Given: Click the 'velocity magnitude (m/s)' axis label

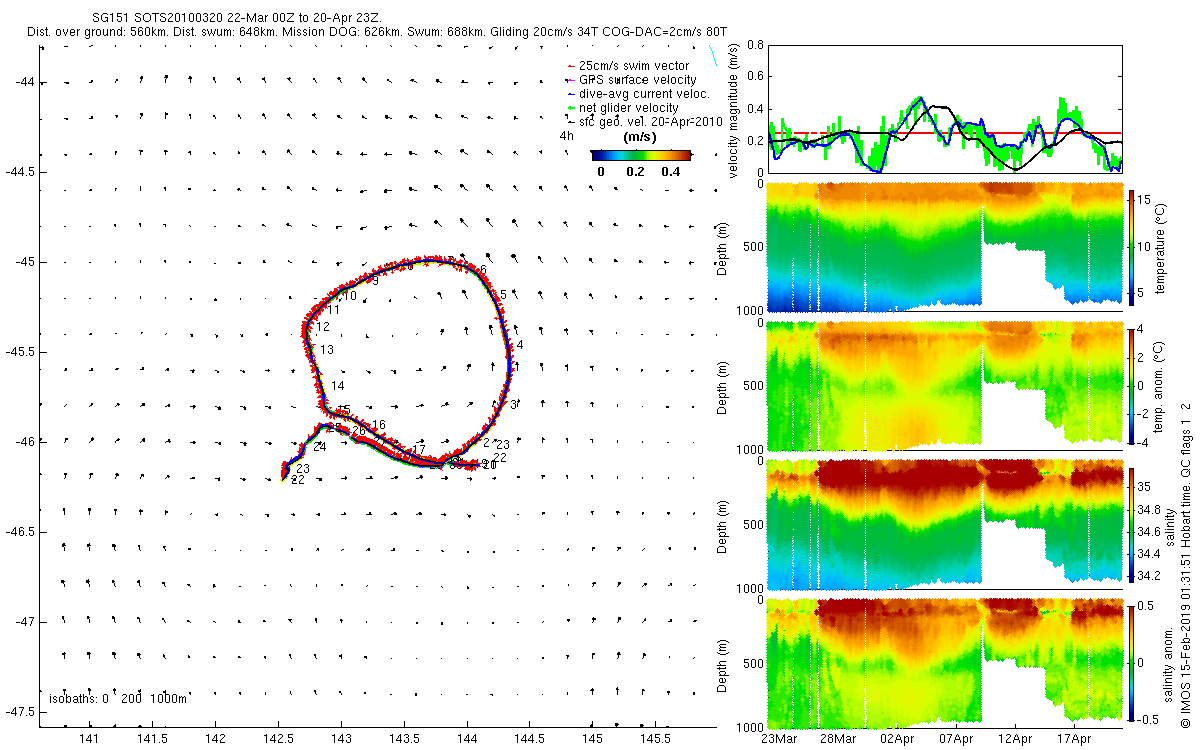Looking at the screenshot, I should [734, 110].
